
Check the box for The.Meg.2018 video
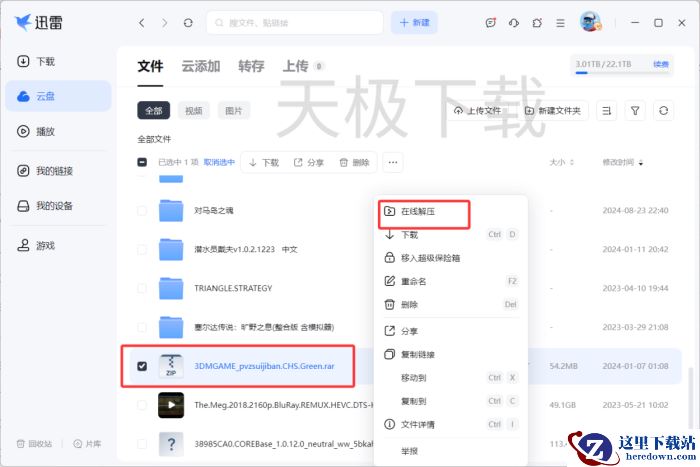142,405
